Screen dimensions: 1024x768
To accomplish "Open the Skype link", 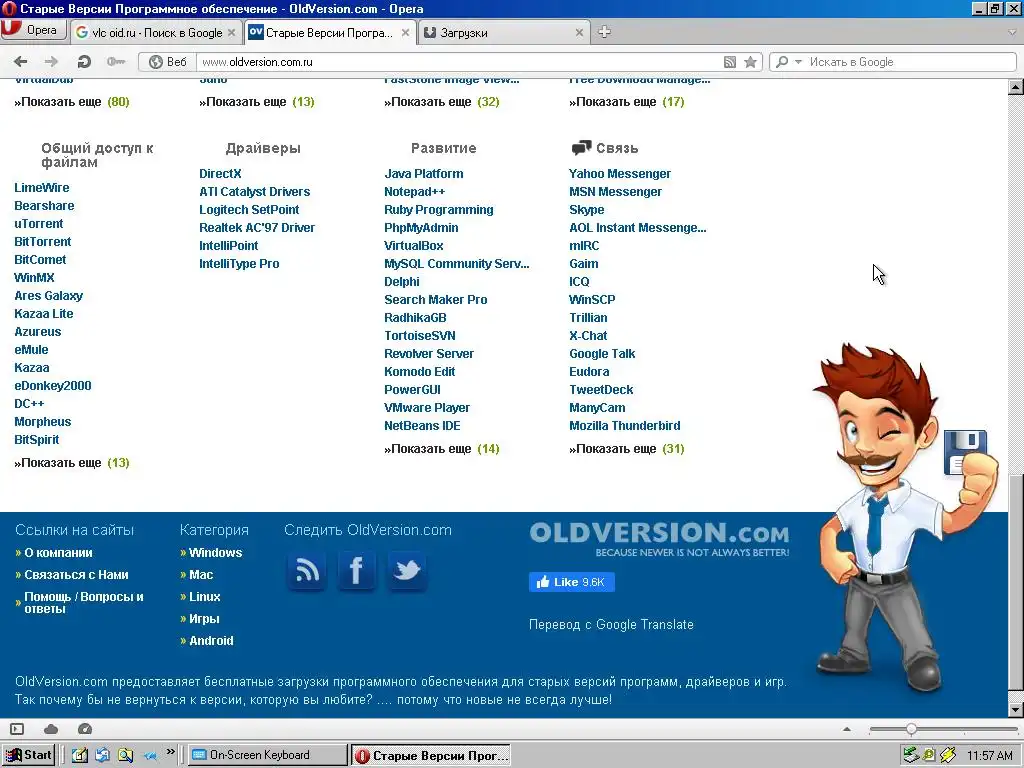I will pos(586,210).
